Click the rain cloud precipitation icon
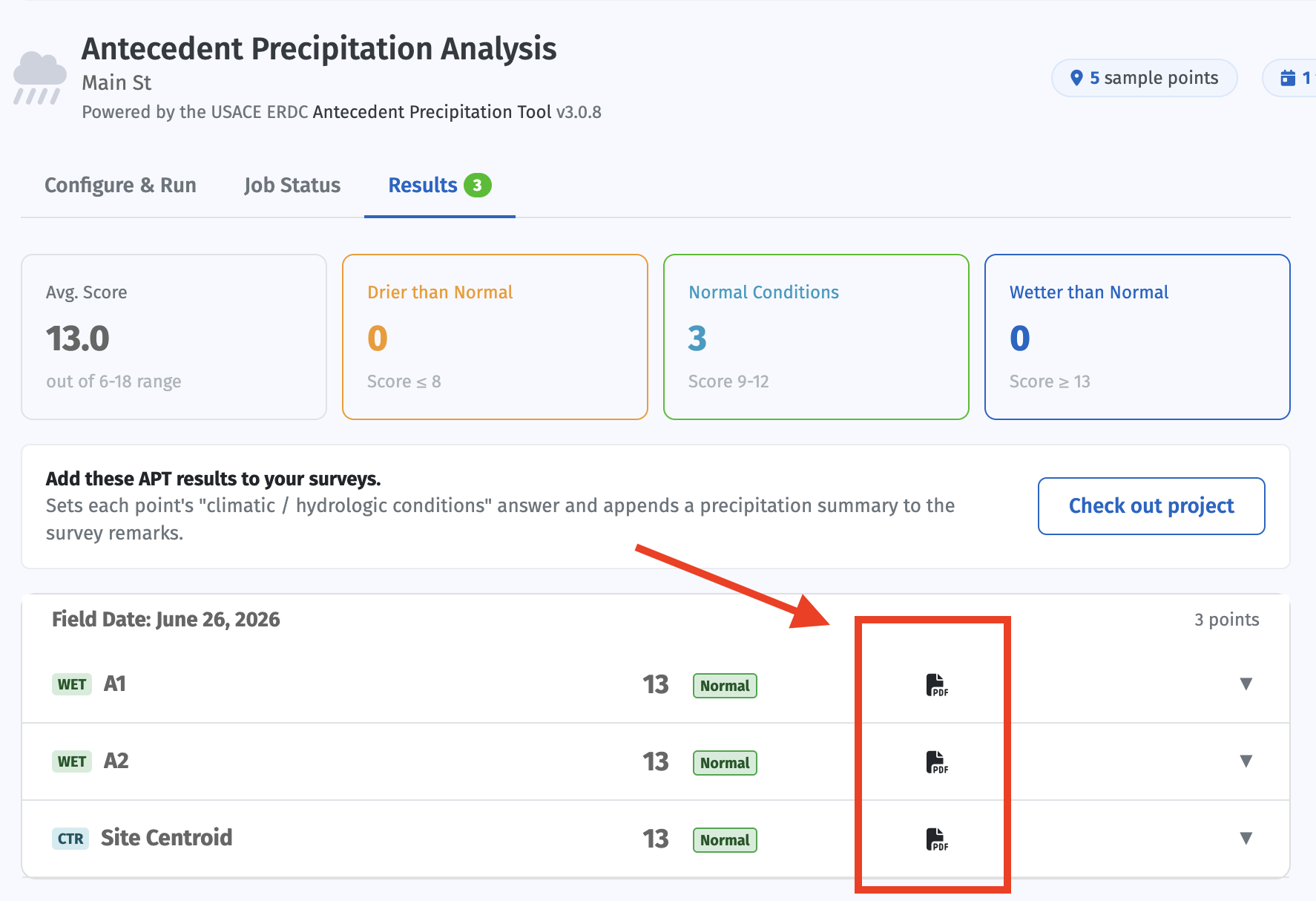The width and height of the screenshot is (1316, 901). (x=40, y=78)
